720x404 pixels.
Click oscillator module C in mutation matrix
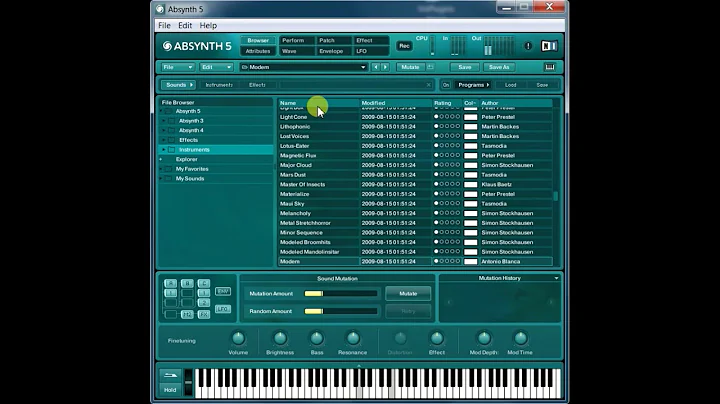click(204, 283)
